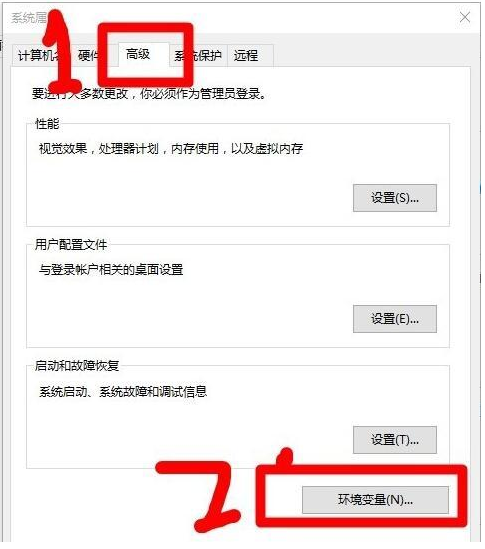This screenshot has height=549, width=485.
Task: Click the 视觉效果 performance description text
Action: pyautogui.click(x=171, y=149)
